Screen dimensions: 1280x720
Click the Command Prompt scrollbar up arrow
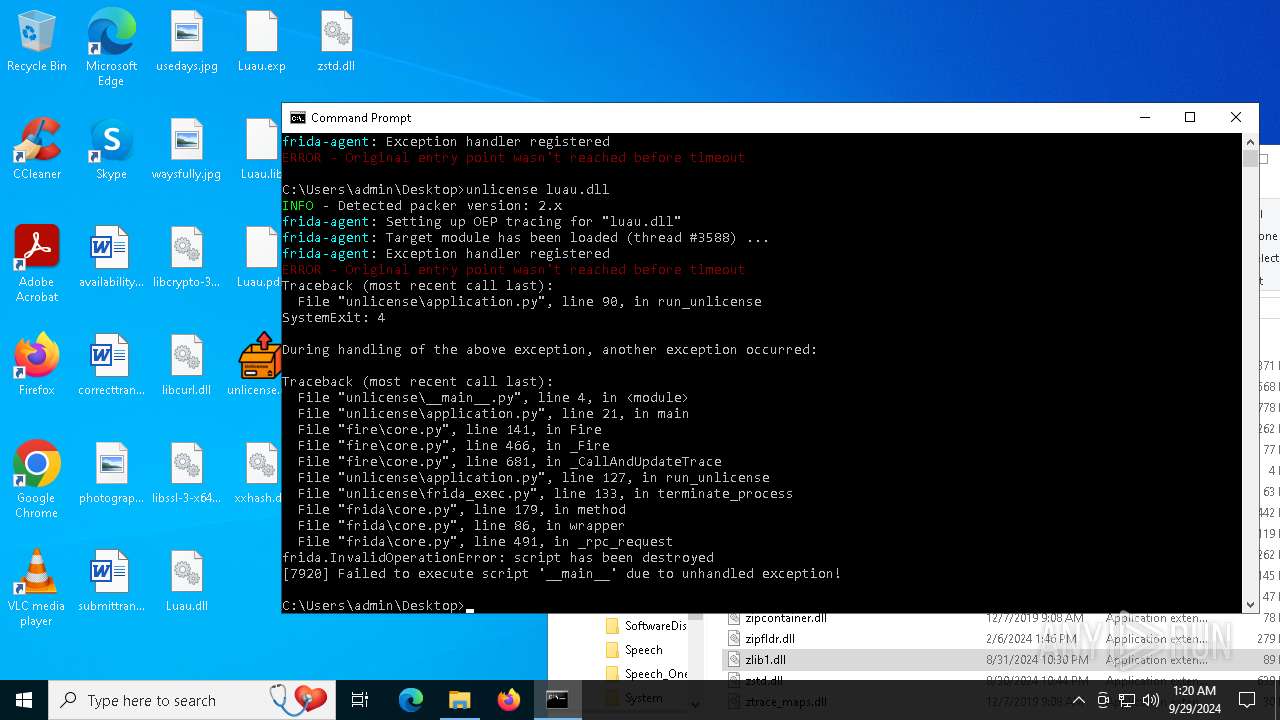click(1250, 142)
